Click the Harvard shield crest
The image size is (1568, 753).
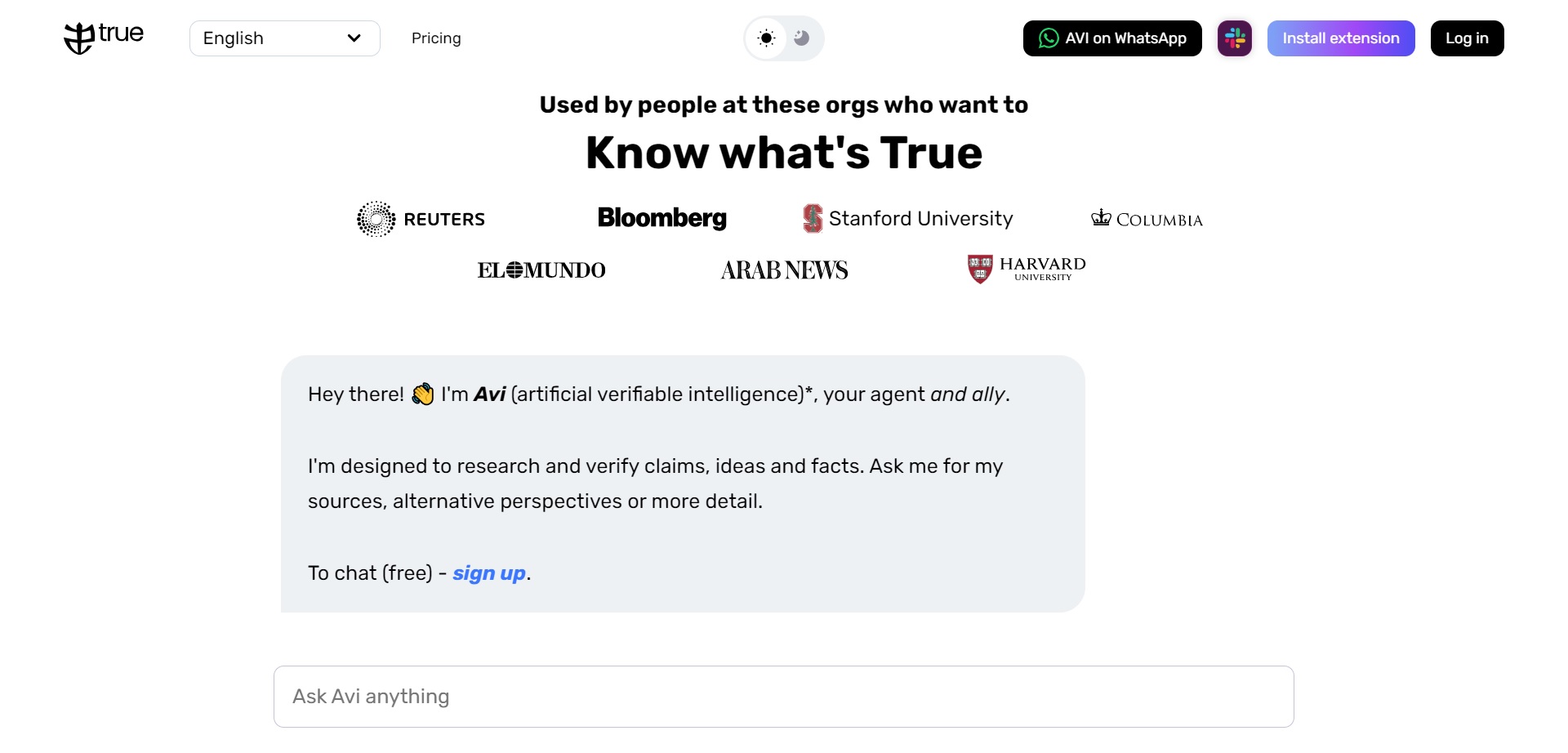(x=980, y=269)
